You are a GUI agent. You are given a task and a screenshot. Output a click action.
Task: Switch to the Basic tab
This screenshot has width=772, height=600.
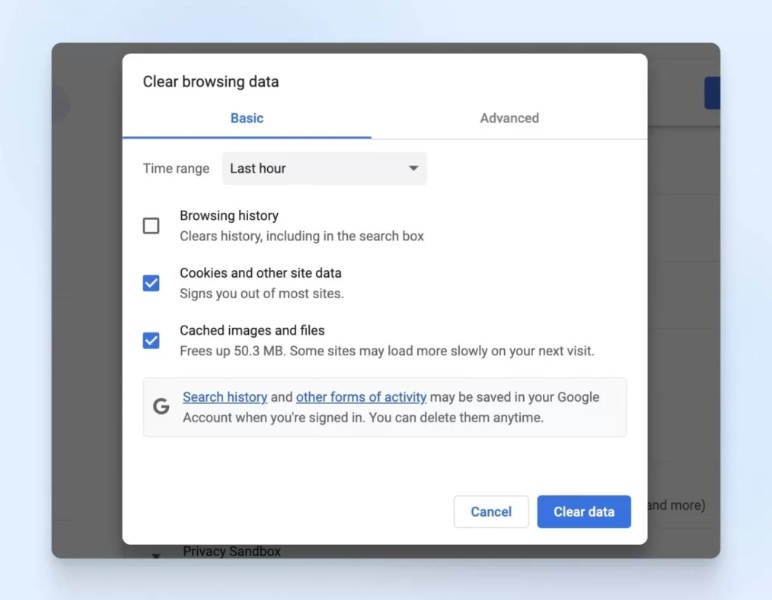coord(247,118)
